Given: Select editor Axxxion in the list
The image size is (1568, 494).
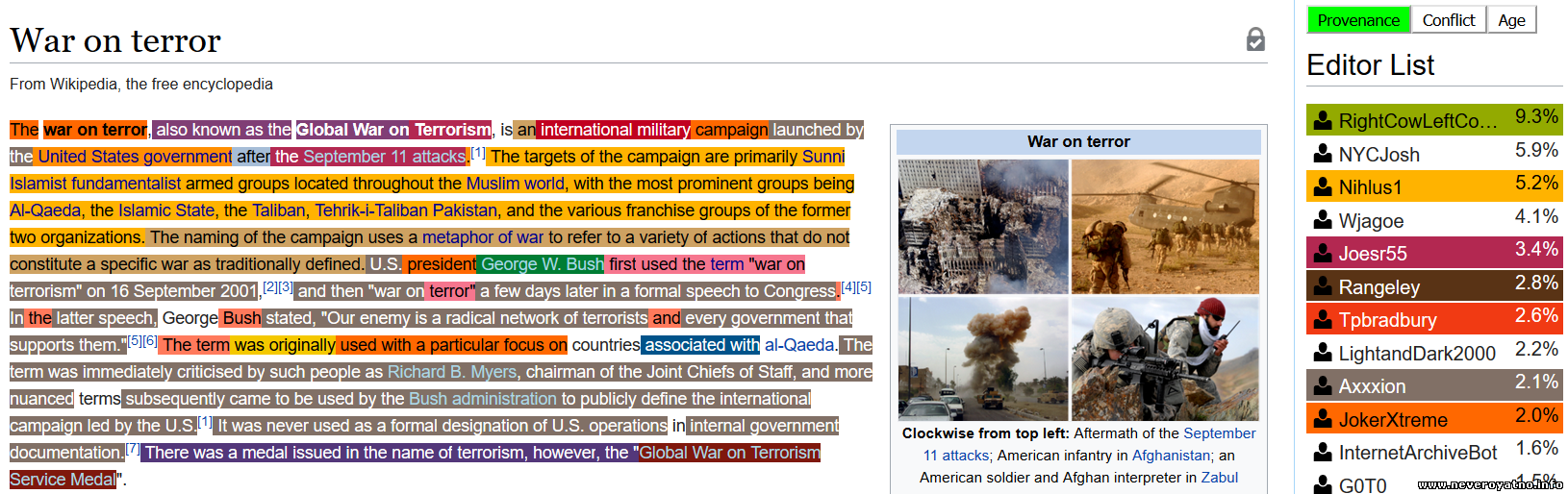Looking at the screenshot, I should point(1434,385).
